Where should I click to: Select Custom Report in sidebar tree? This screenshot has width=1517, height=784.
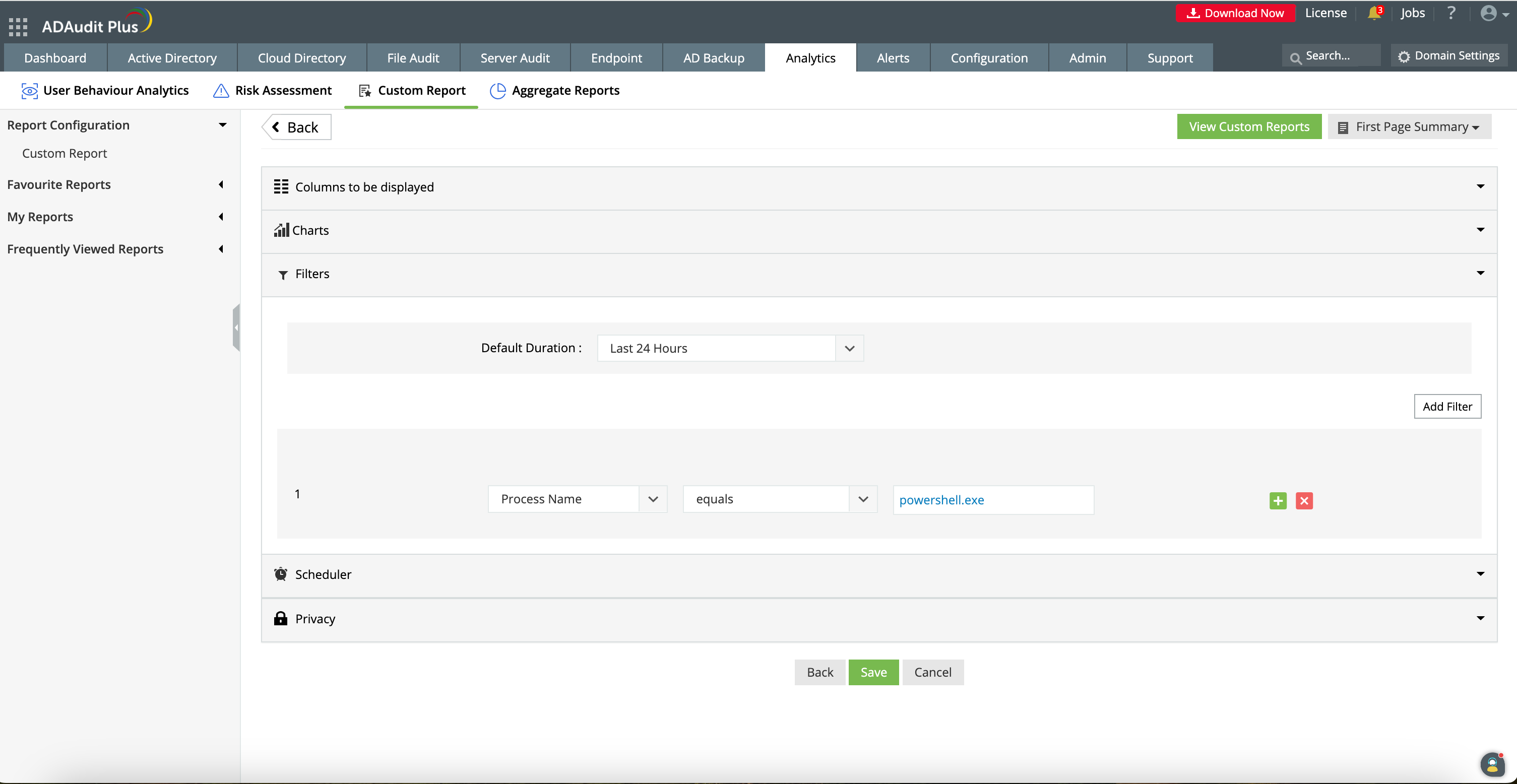pyautogui.click(x=65, y=153)
